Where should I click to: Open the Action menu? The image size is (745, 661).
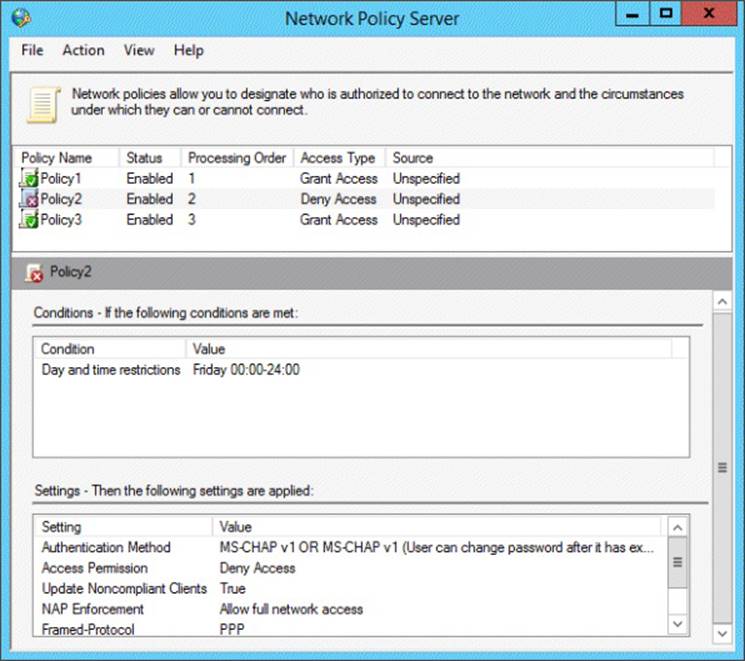[83, 50]
